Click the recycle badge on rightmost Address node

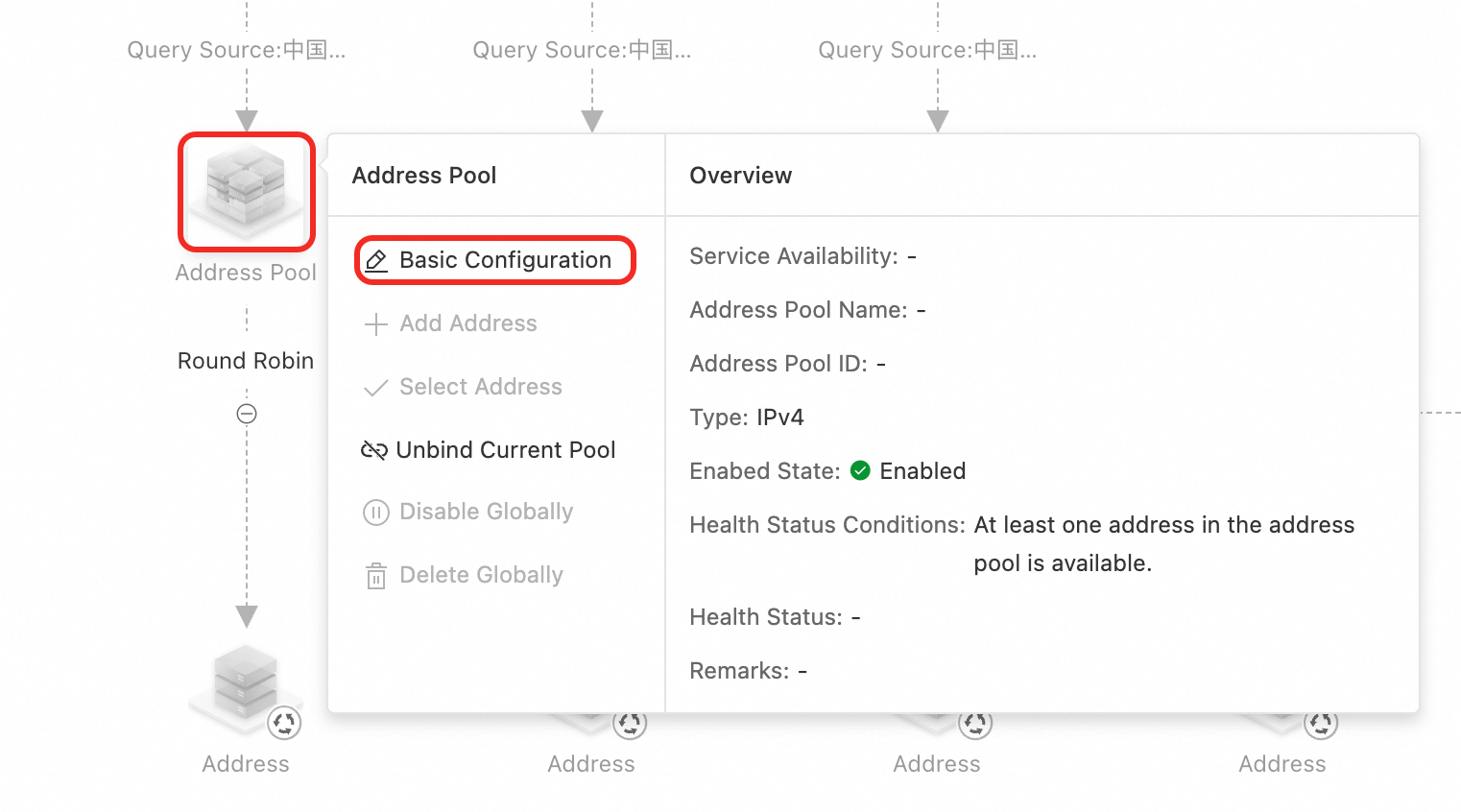1321,724
